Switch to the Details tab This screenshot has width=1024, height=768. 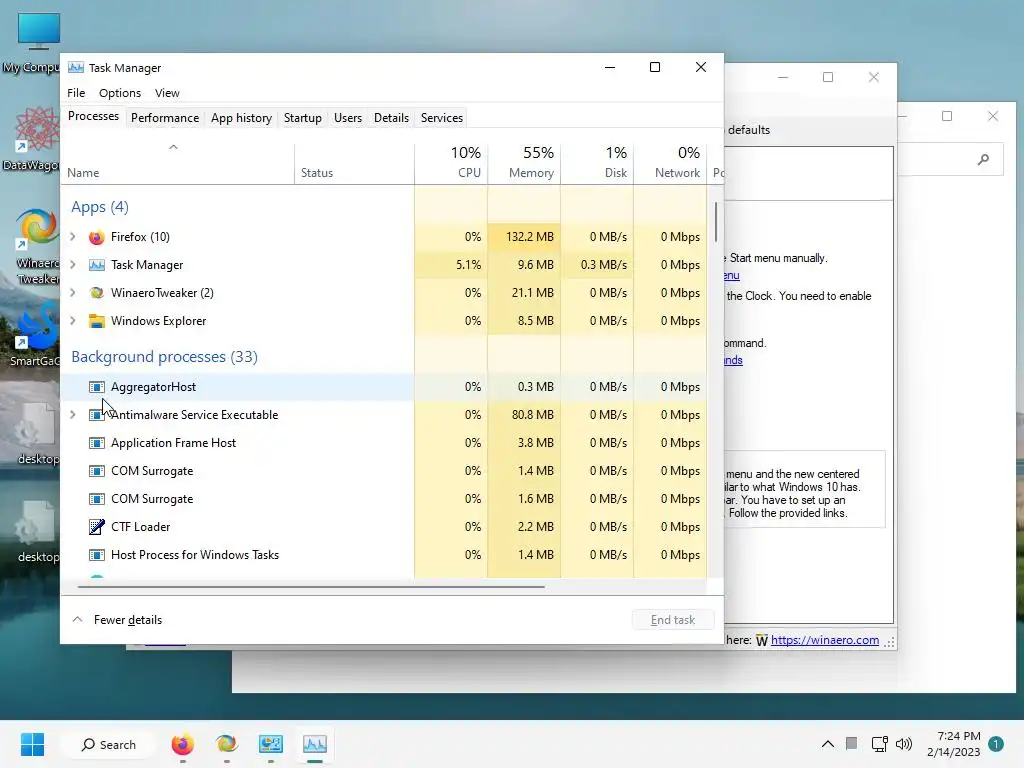coord(391,118)
